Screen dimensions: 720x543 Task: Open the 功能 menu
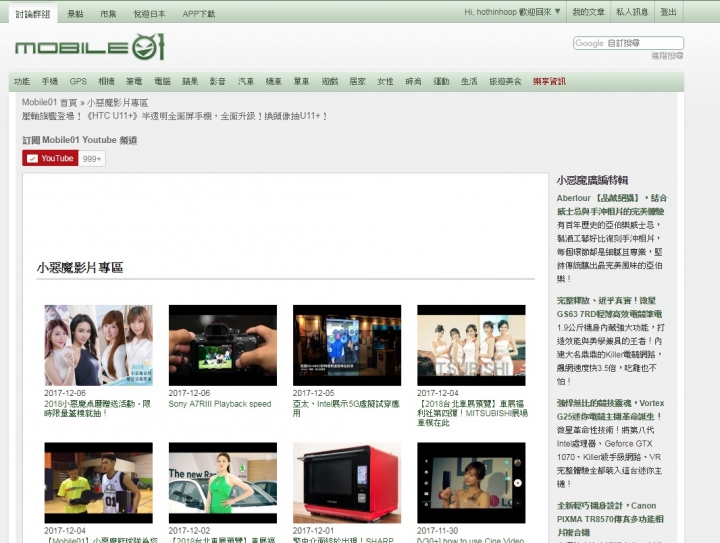22,81
